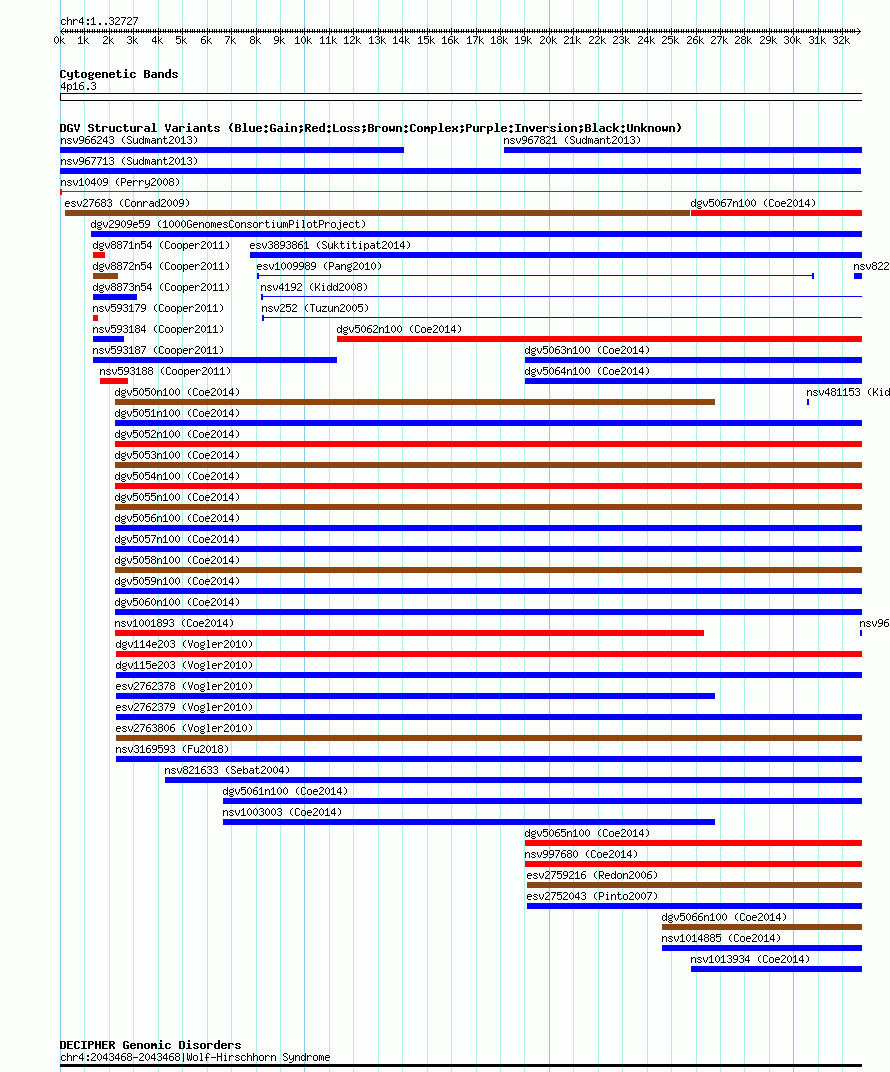
Task: Open esv2752043 (Pinto2007) label
Action: pyautogui.click(x=592, y=896)
